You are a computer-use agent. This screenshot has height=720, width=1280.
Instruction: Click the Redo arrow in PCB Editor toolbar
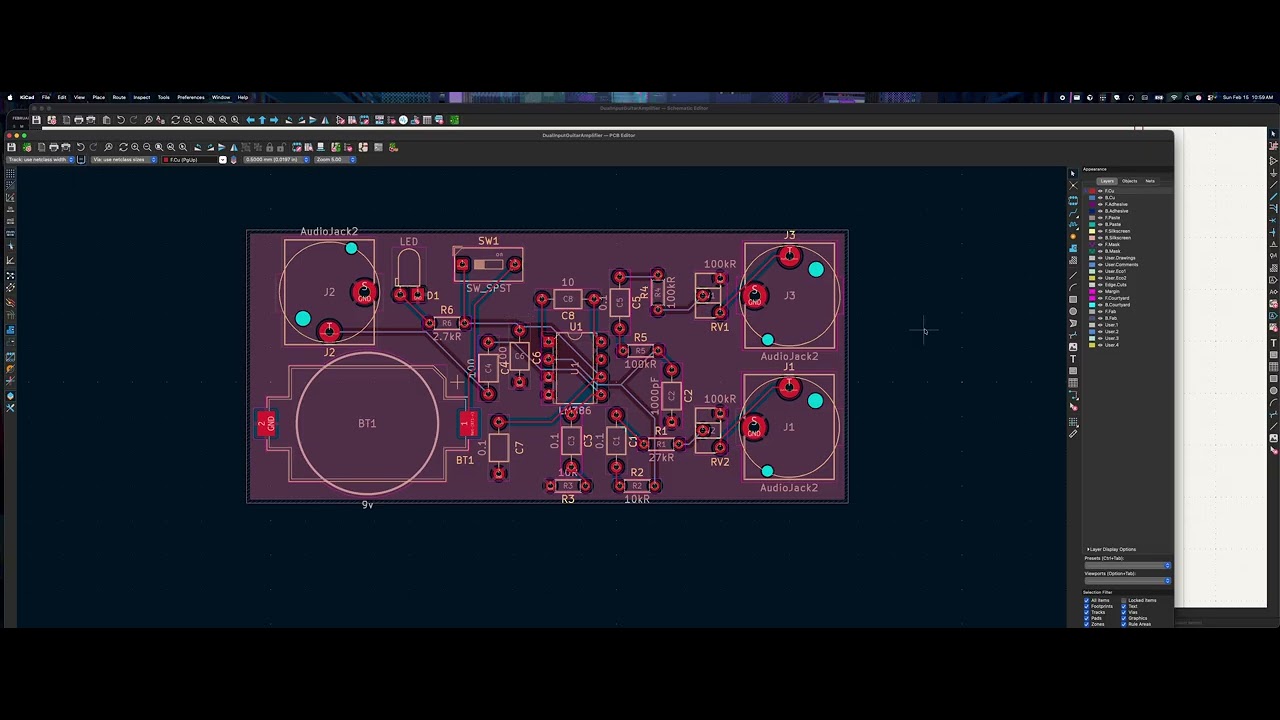[x=93, y=147]
